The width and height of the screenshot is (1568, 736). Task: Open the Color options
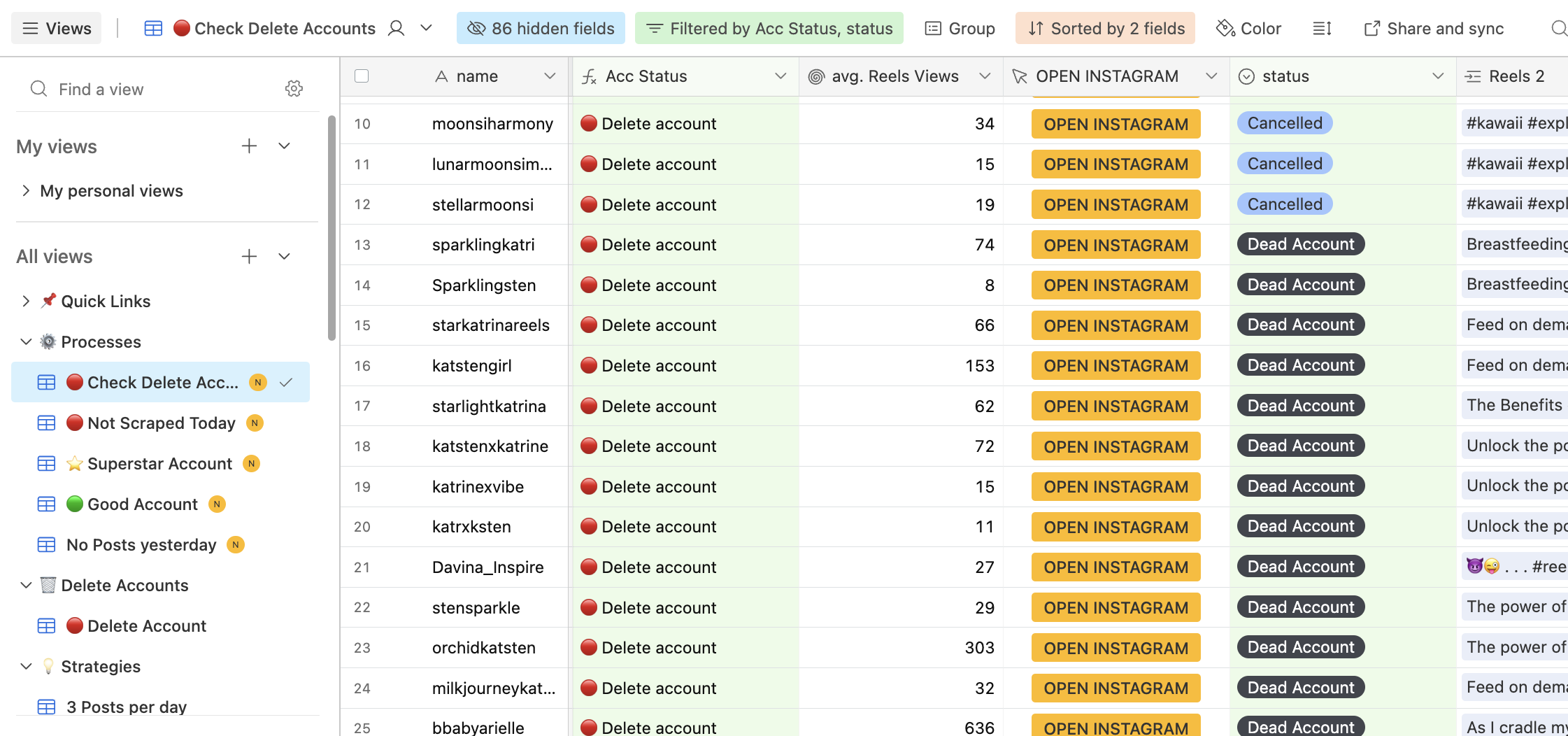[x=1248, y=28]
